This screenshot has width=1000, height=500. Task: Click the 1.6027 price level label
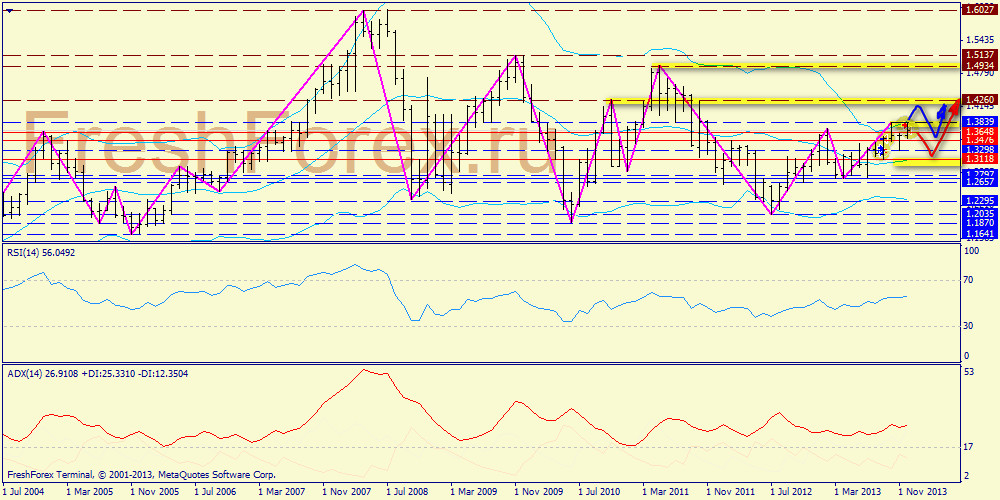coord(976,10)
